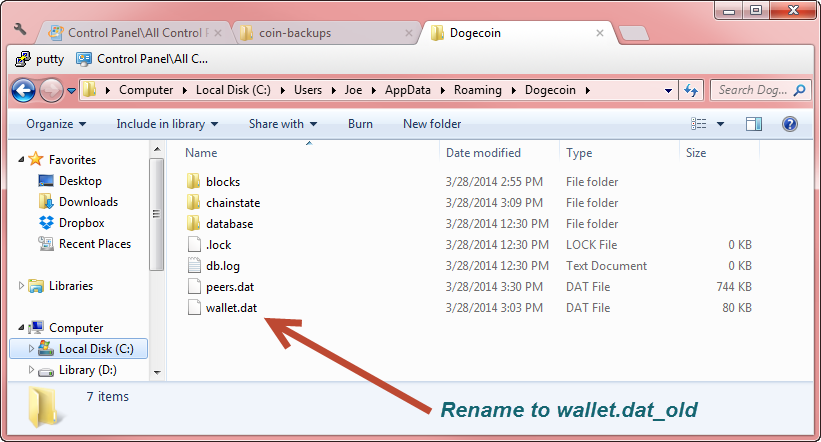This screenshot has width=821, height=442.
Task: Switch to the Control Panel tab
Action: (134, 33)
